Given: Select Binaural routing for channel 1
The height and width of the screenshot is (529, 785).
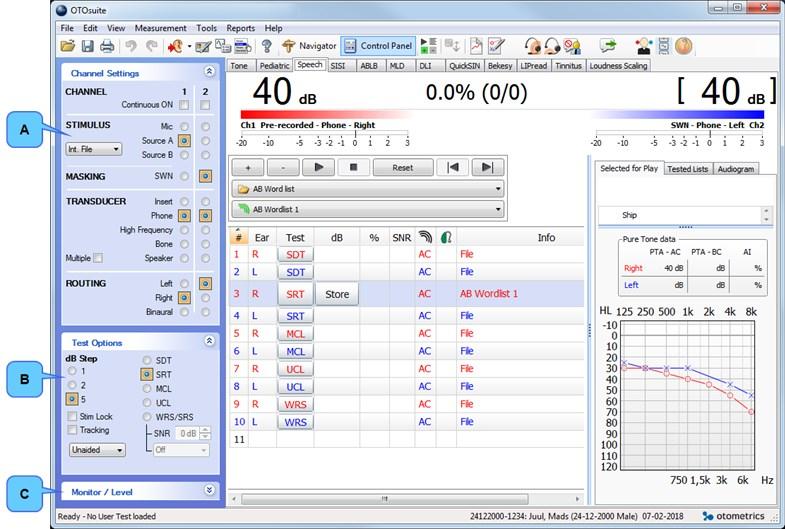Looking at the screenshot, I should point(185,312).
